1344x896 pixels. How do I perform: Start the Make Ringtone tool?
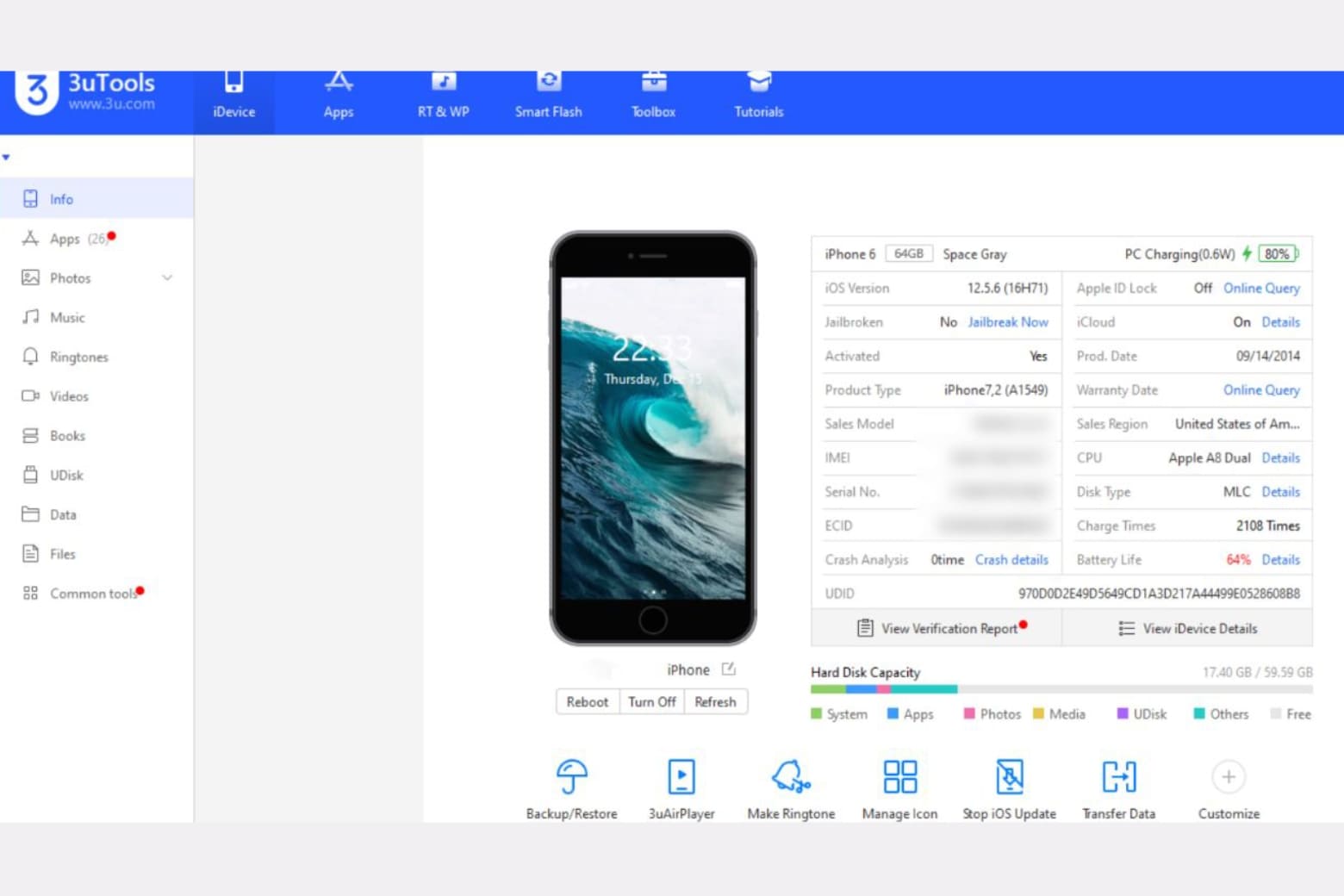pos(790,786)
